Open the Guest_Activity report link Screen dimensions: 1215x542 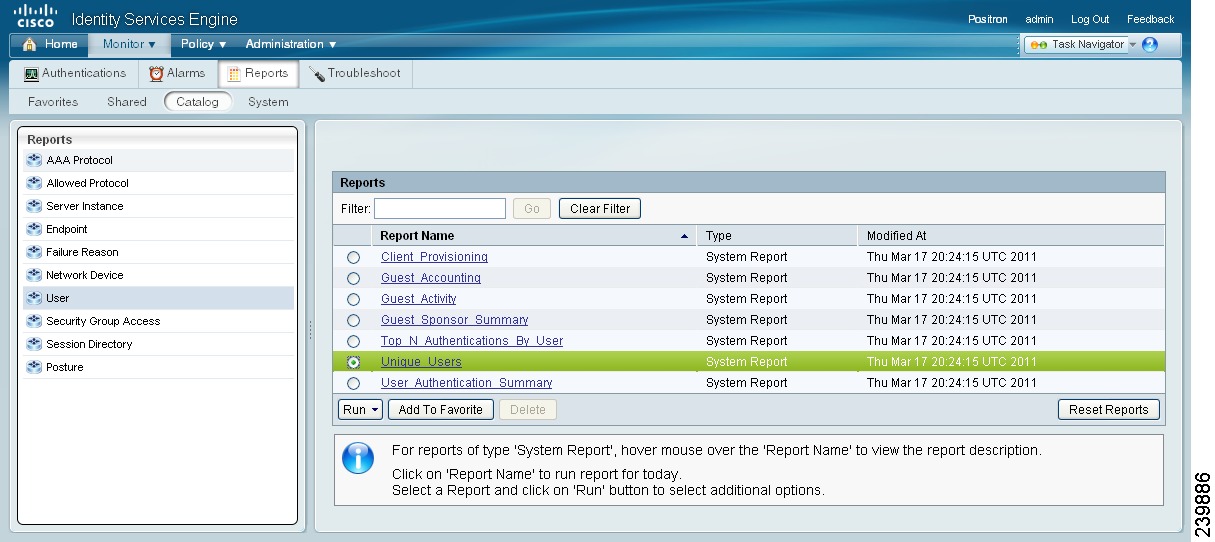coord(418,299)
